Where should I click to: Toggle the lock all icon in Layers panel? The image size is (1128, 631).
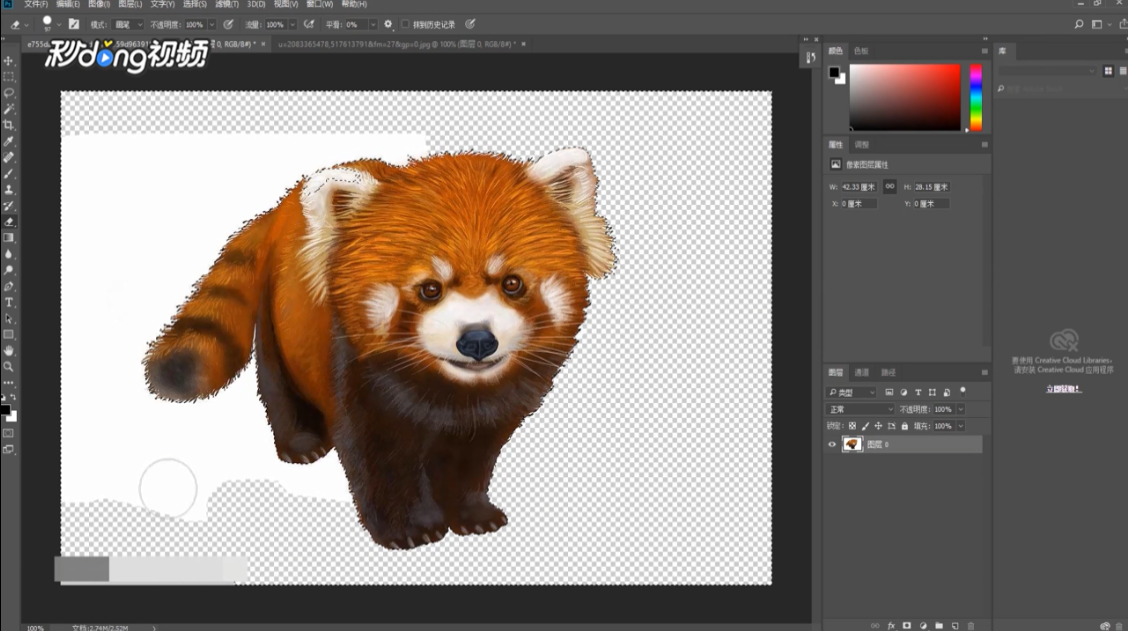pyautogui.click(x=905, y=426)
